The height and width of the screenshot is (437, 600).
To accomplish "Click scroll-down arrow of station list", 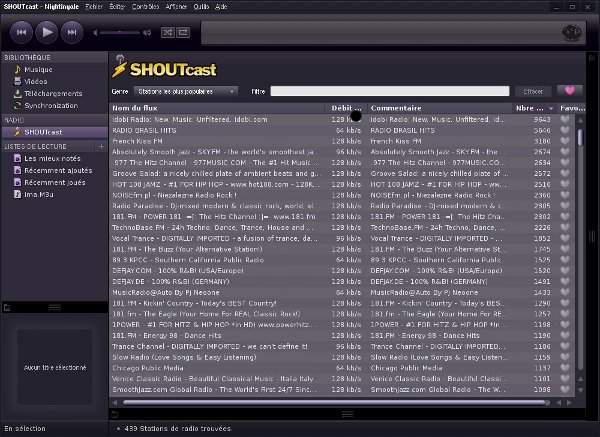I will click(x=580, y=390).
